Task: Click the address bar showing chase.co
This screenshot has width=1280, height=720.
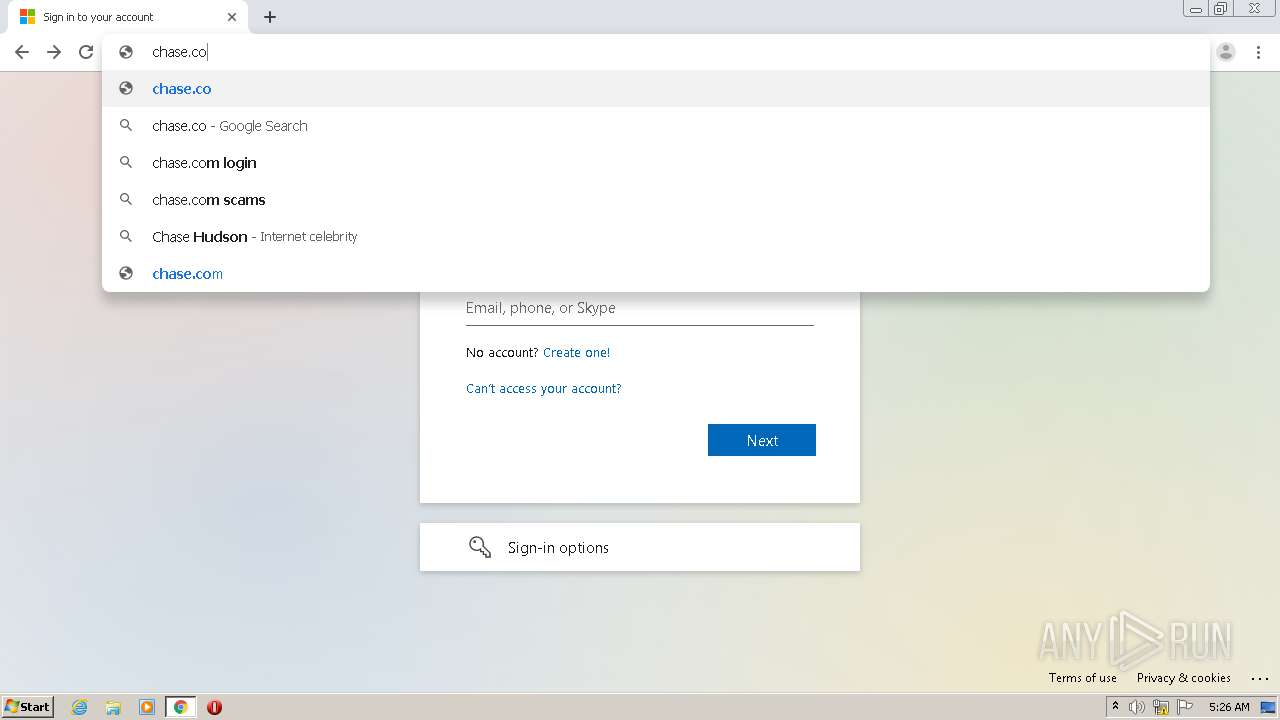Action: click(656, 52)
